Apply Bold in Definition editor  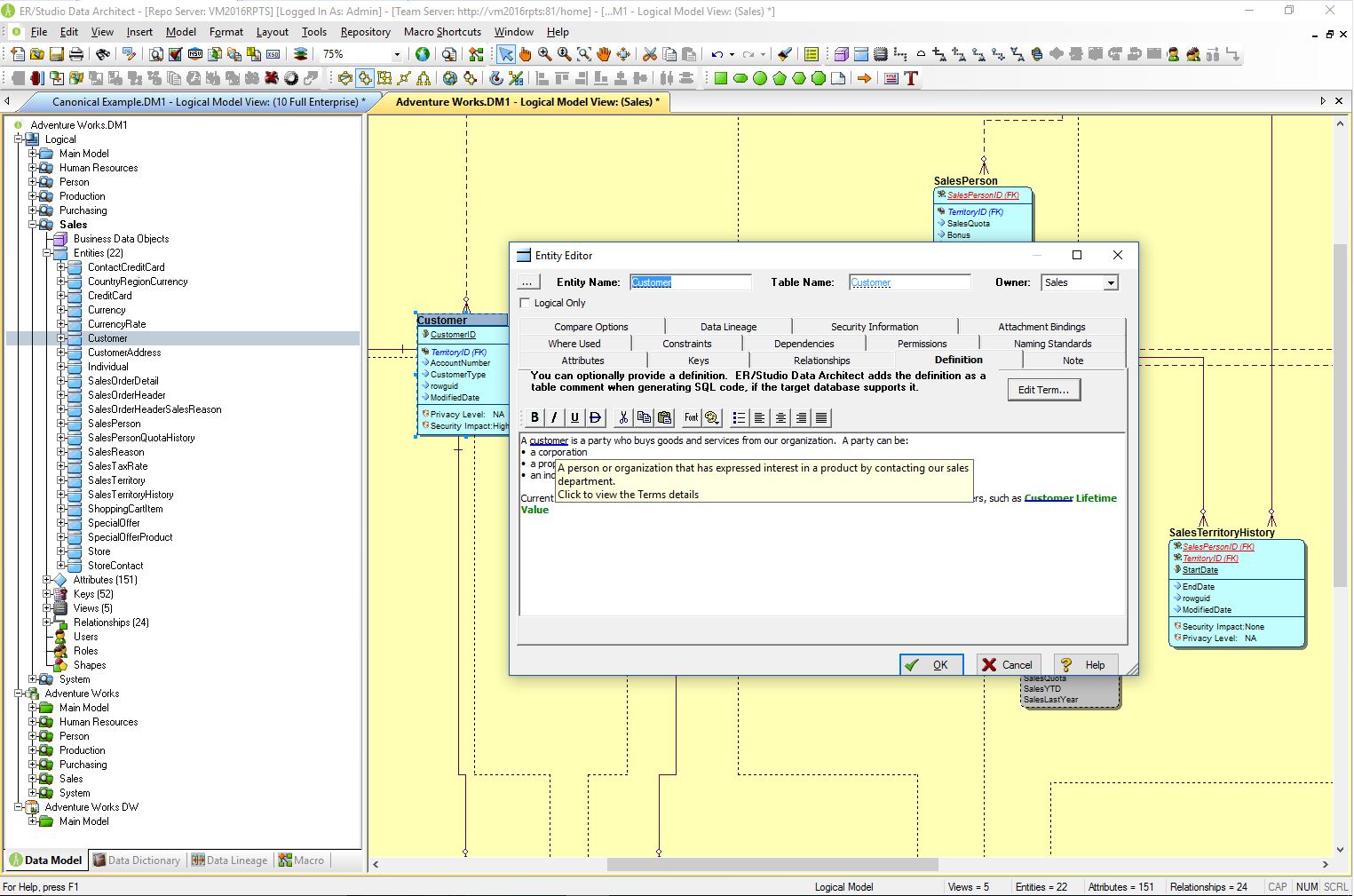(534, 417)
